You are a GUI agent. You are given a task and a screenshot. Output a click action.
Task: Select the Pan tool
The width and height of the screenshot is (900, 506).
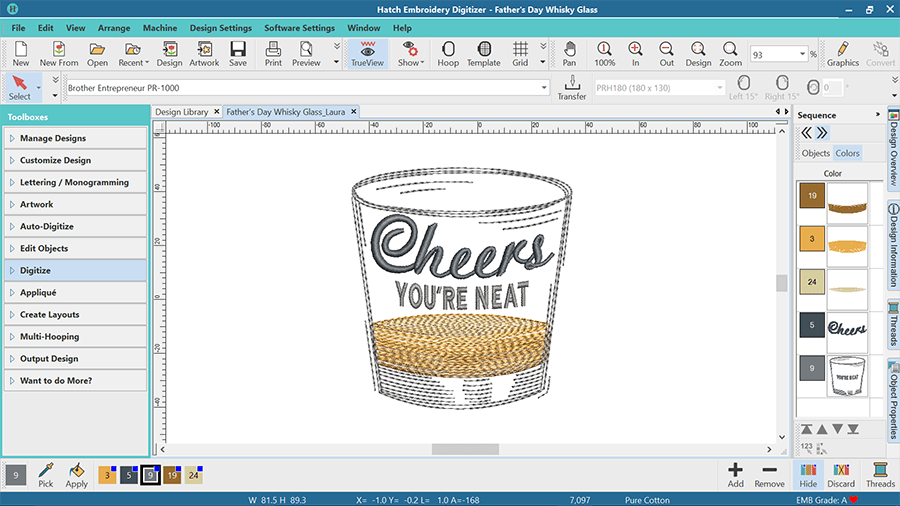569,53
